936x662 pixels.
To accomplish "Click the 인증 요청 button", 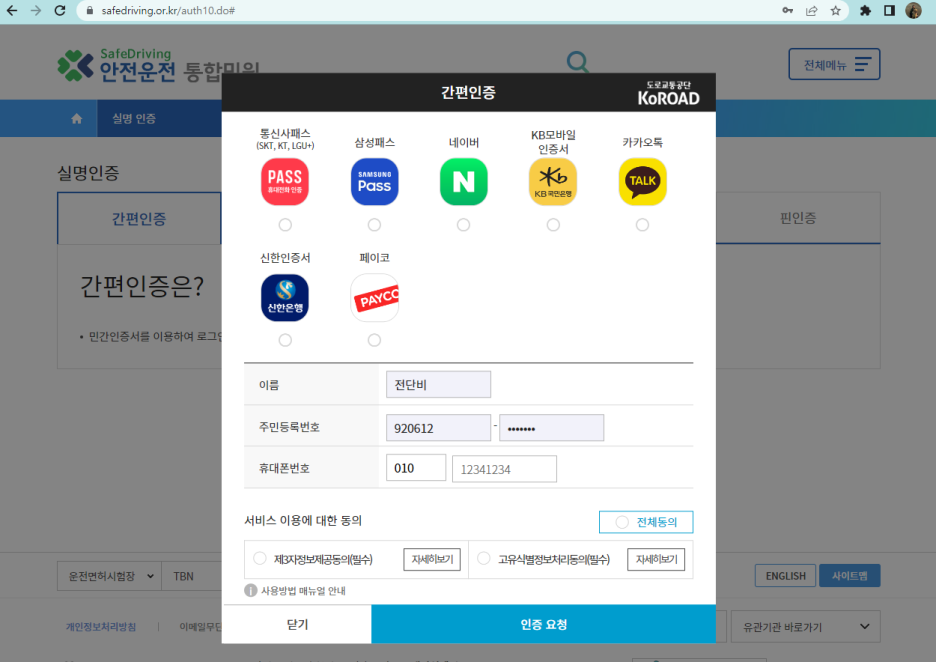I will 543,624.
